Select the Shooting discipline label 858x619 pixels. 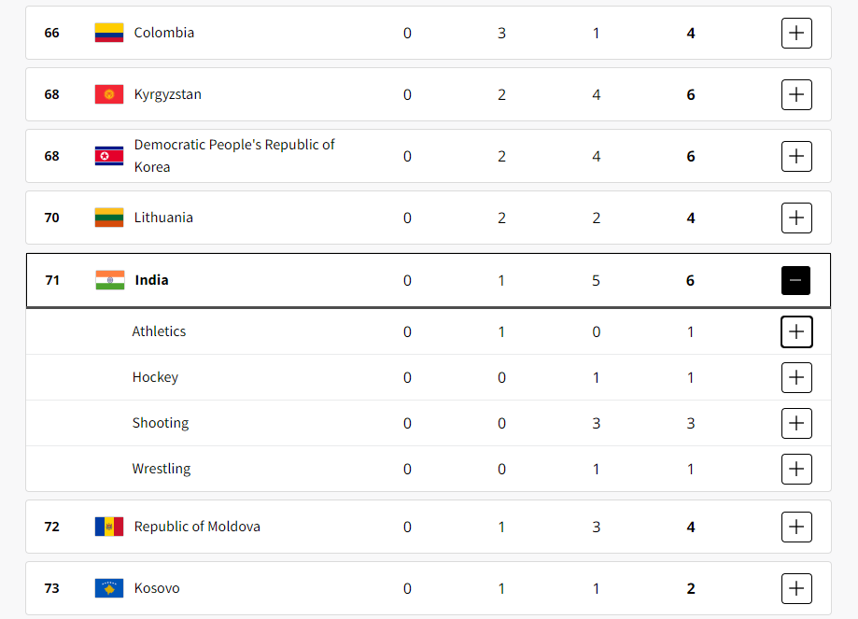coord(160,423)
